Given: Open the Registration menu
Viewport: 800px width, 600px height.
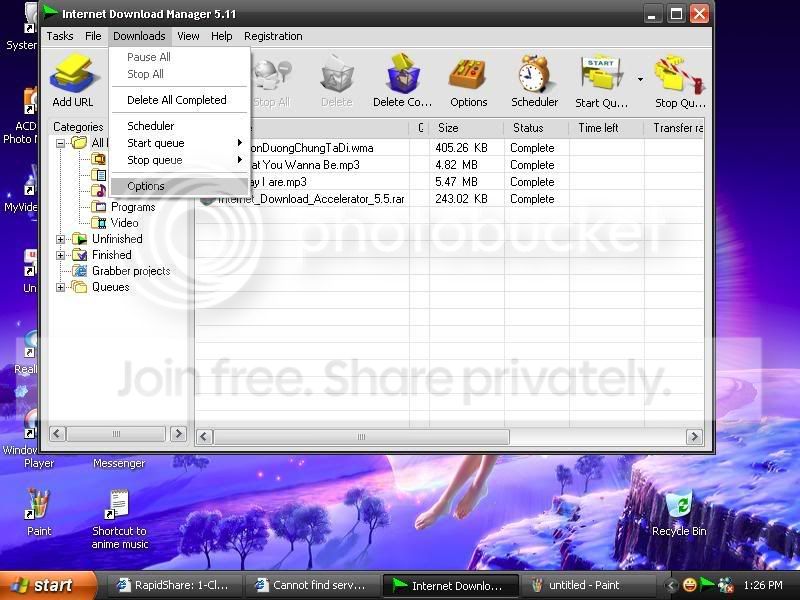Looking at the screenshot, I should tap(273, 36).
